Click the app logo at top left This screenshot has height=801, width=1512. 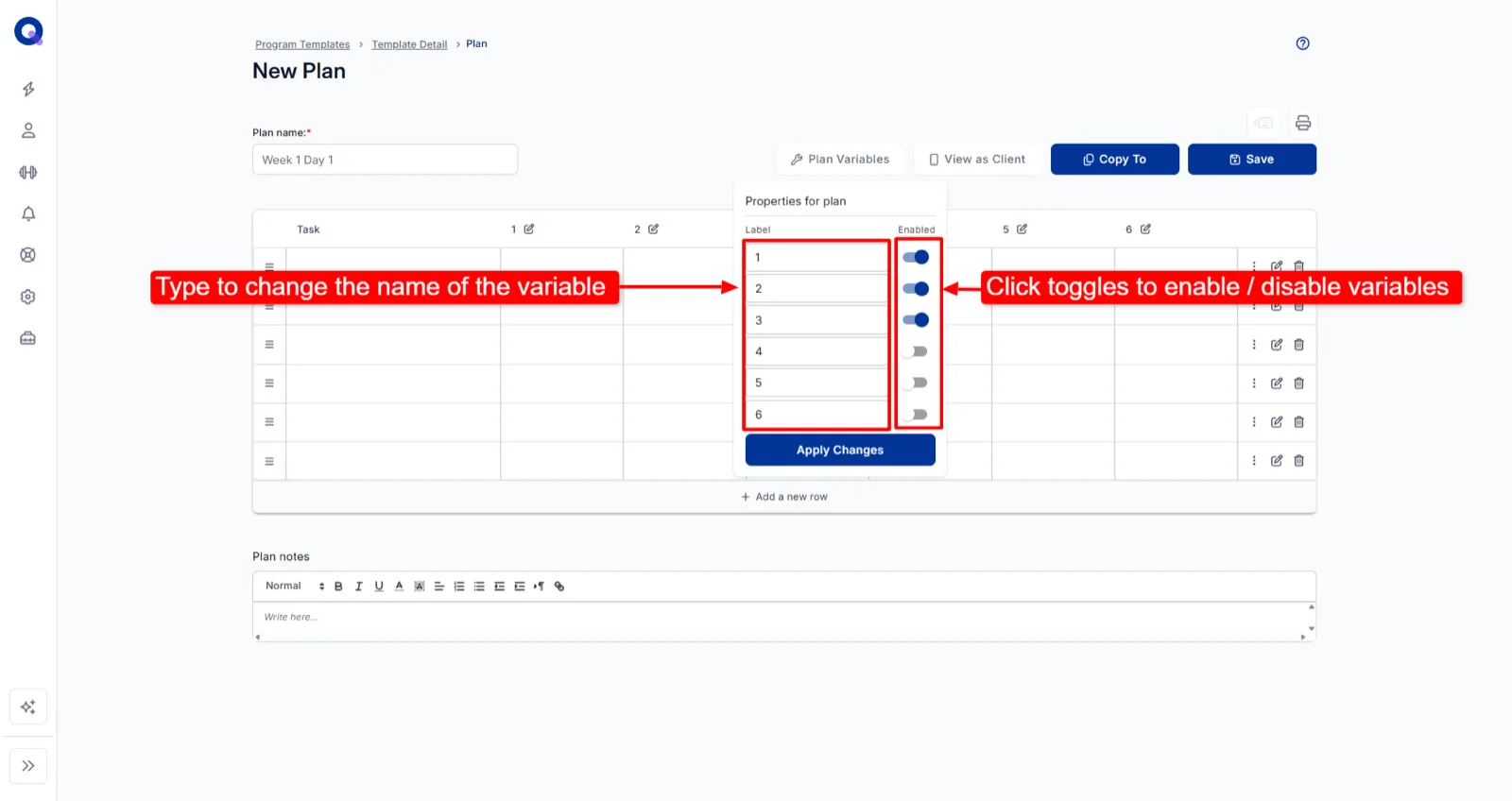pyautogui.click(x=28, y=31)
